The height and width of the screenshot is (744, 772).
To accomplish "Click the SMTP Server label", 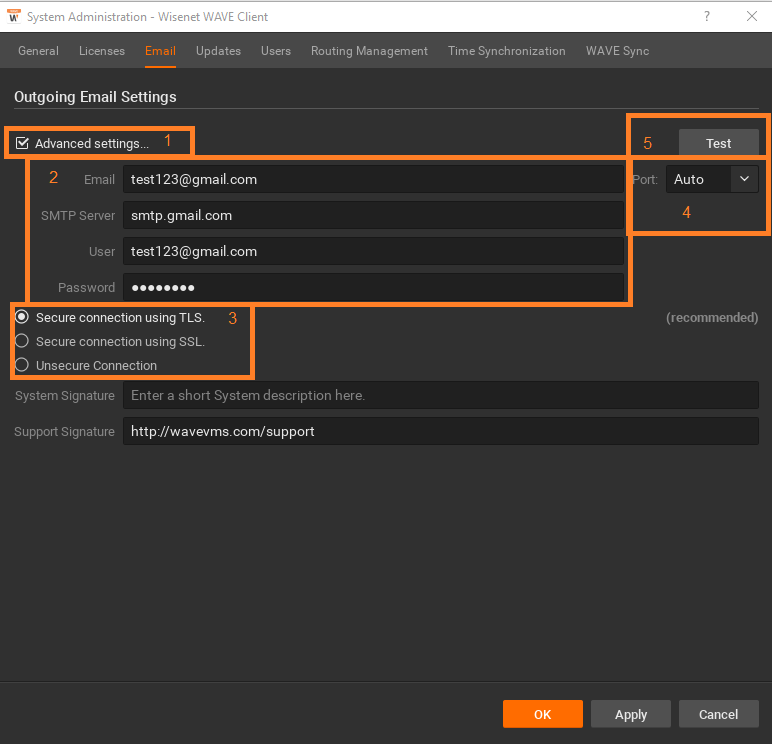I will [x=78, y=216].
